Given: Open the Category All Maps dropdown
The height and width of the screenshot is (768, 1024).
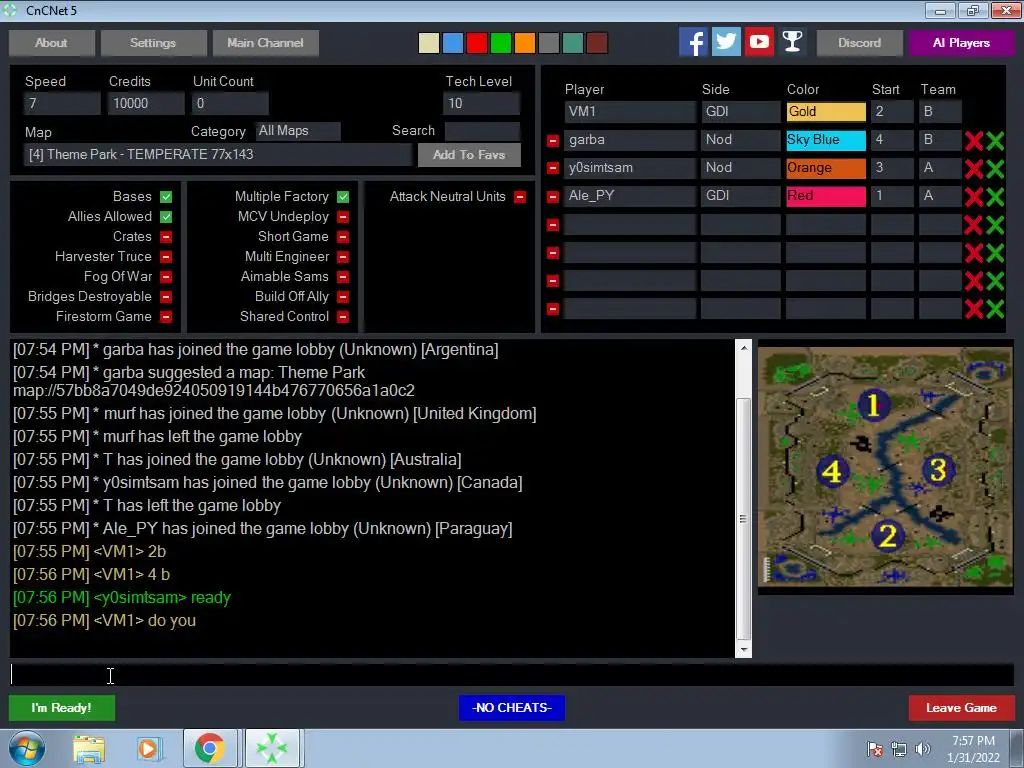Looking at the screenshot, I should click(x=298, y=131).
